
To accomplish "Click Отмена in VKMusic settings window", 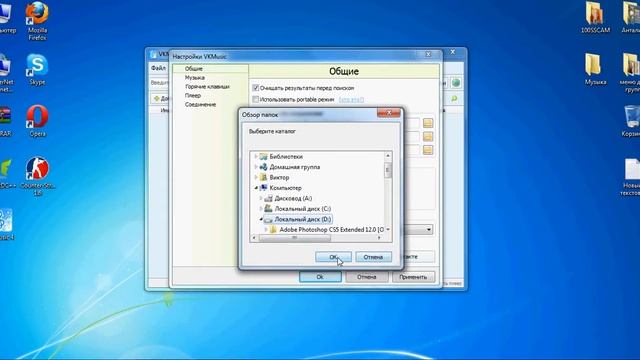I will point(367,277).
